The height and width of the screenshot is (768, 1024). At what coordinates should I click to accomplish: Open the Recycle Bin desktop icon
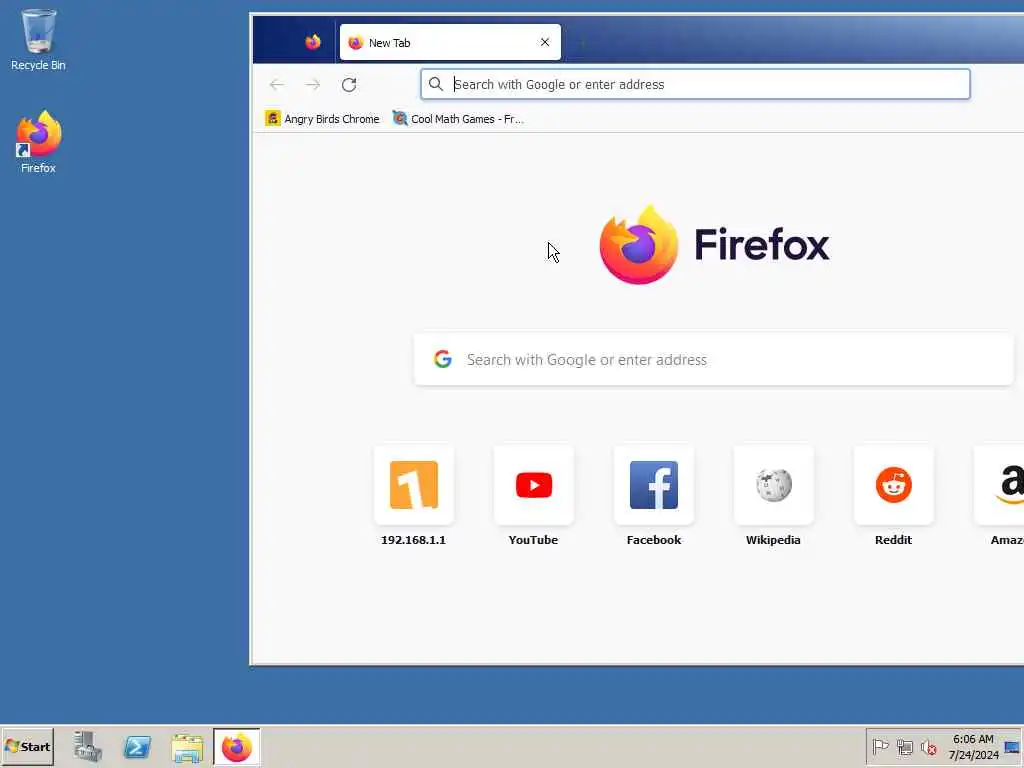pyautogui.click(x=38, y=39)
